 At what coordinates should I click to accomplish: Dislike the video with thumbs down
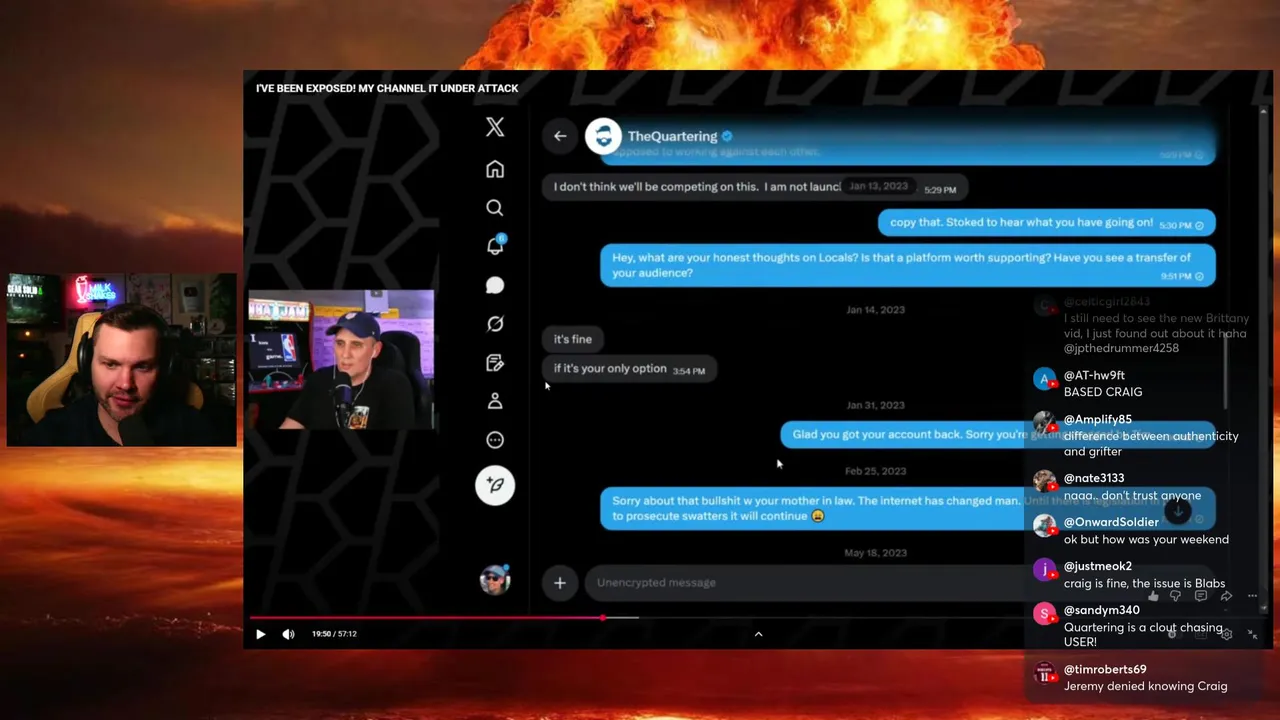1175,596
